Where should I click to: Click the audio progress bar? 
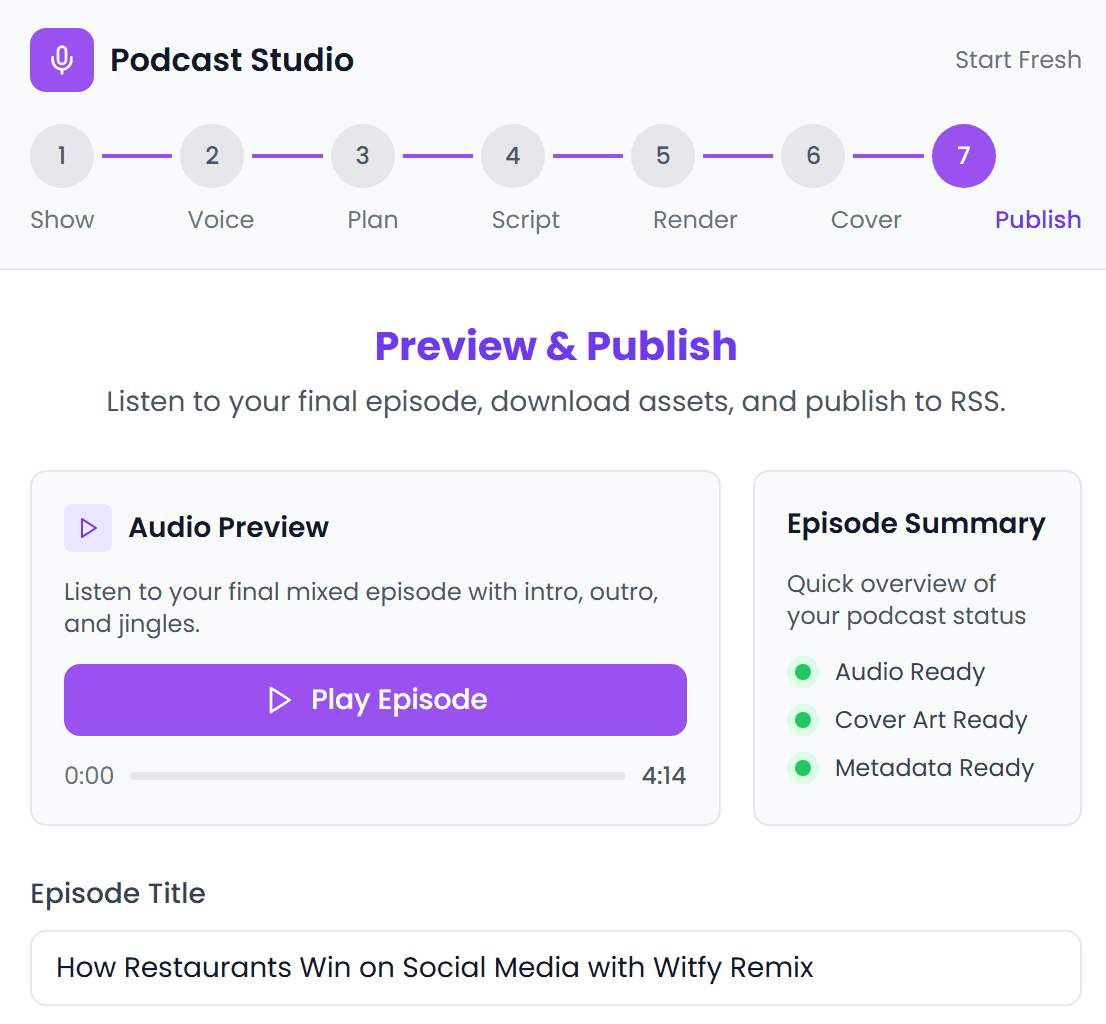tap(380, 775)
